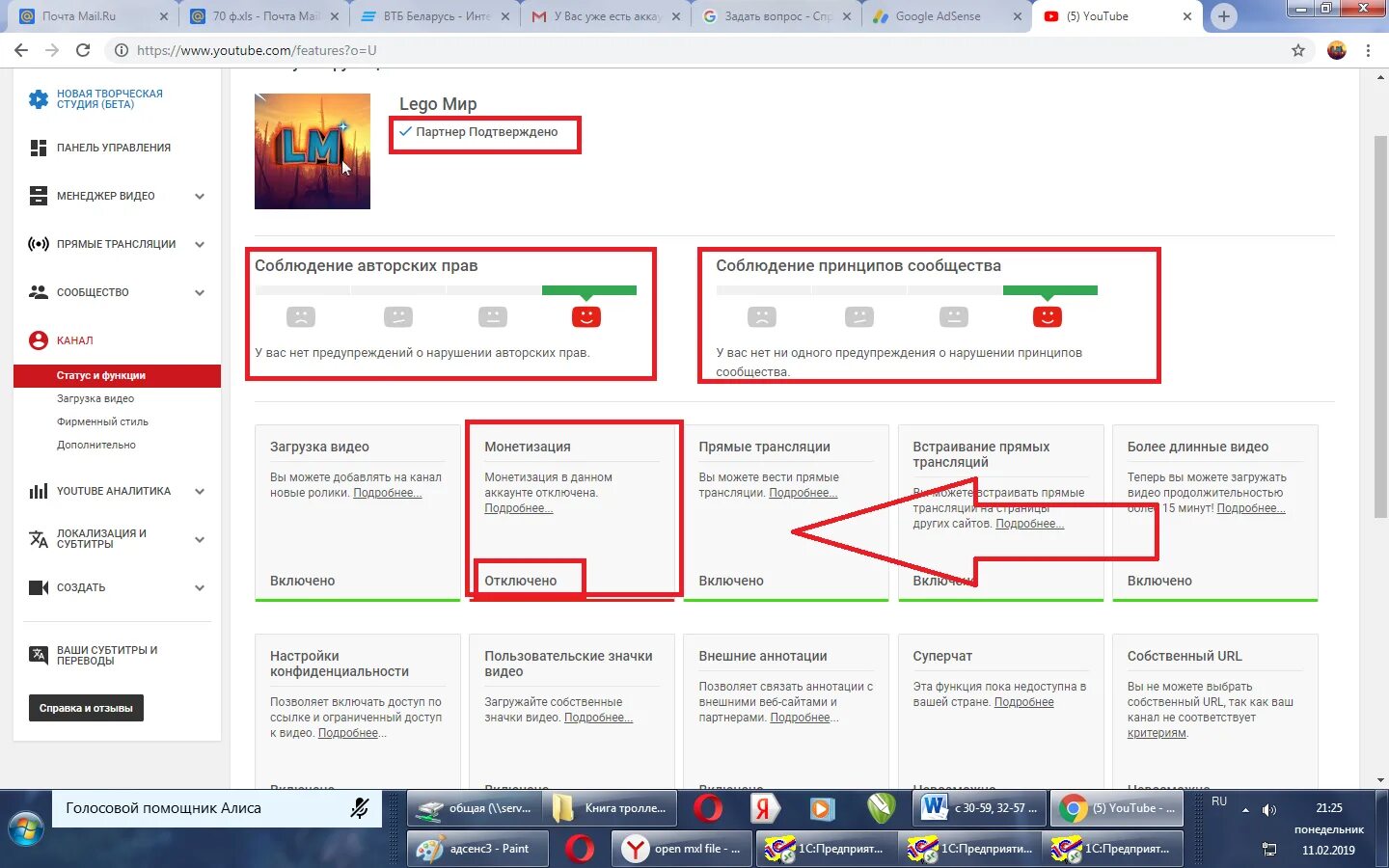Image resolution: width=1389 pixels, height=868 pixels.
Task: Open Подробнее link in Монетизация card
Action: [518, 508]
